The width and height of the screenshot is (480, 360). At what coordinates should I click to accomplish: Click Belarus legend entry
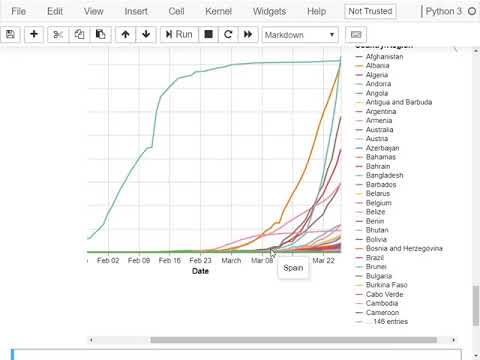click(378, 194)
